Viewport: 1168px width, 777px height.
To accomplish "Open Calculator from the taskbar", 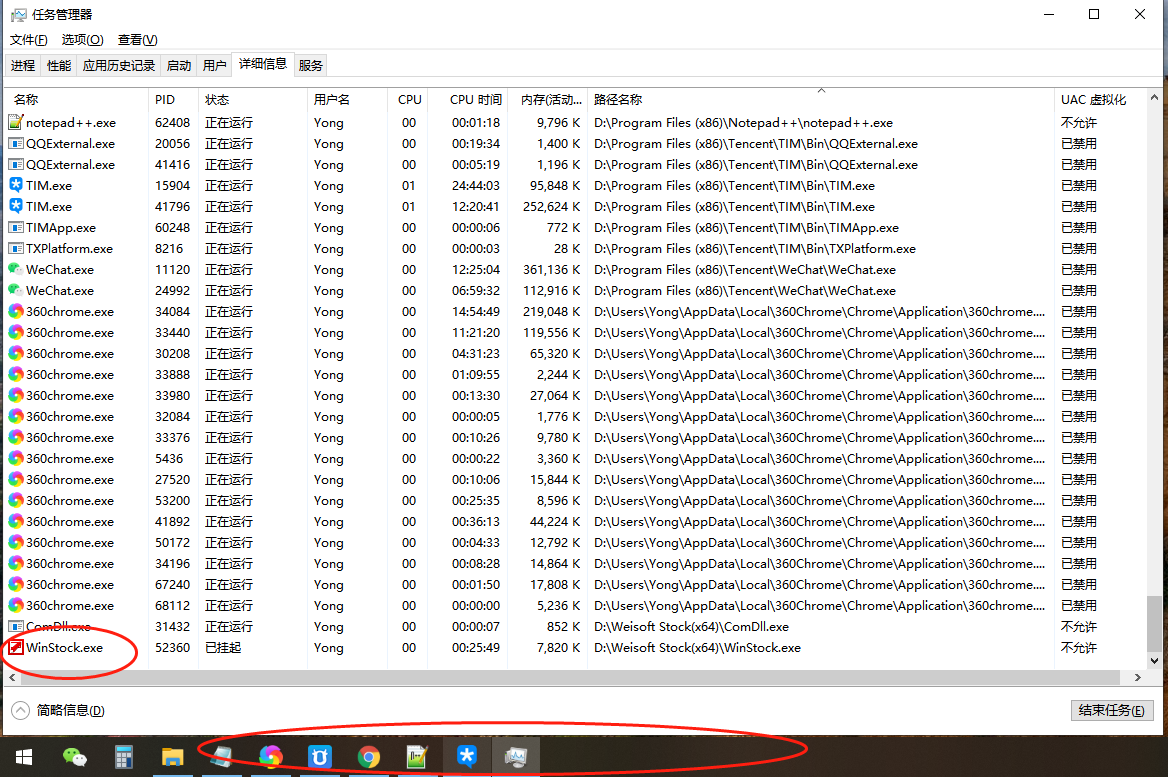I will tap(124, 757).
